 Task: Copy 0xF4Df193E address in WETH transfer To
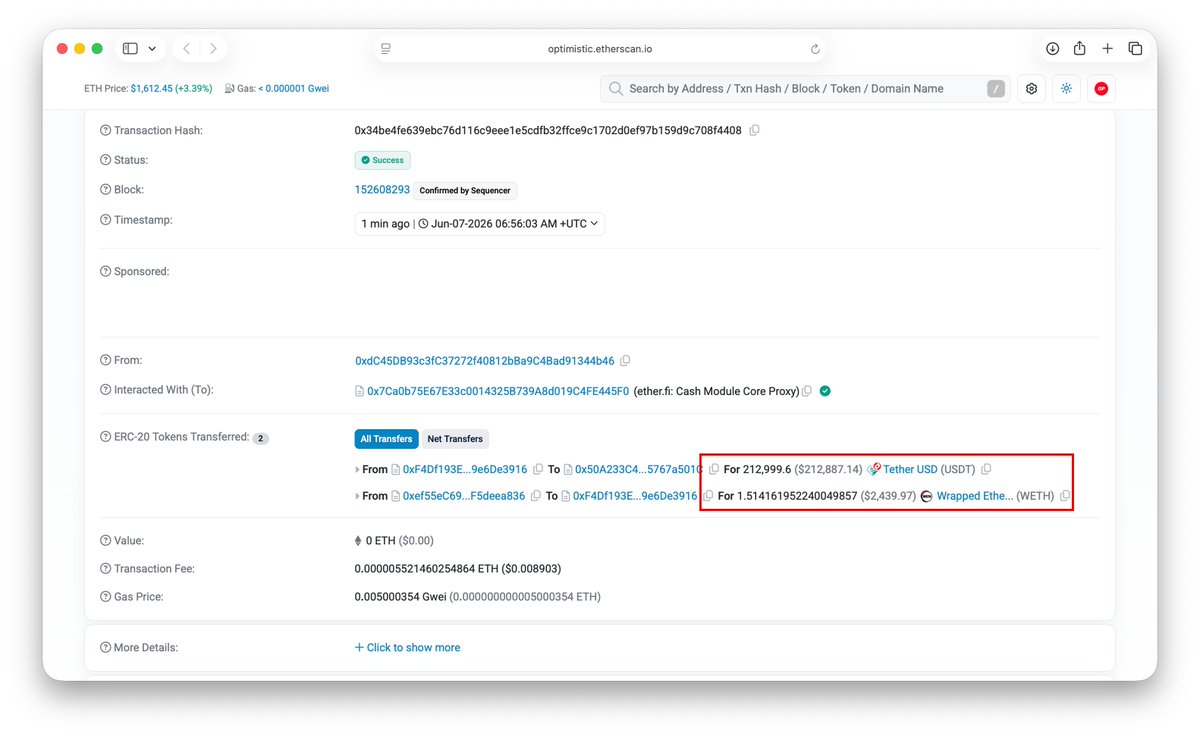click(708, 496)
